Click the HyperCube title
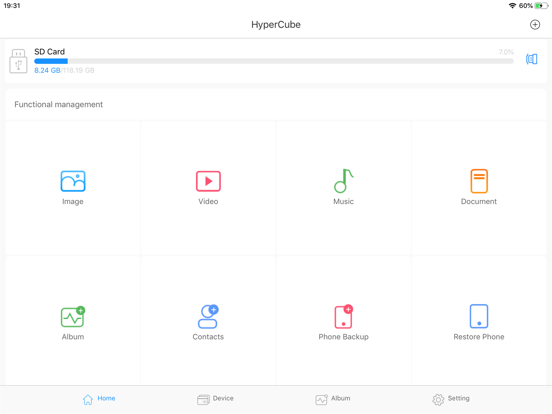Viewport: 552px width, 414px height. [276, 25]
